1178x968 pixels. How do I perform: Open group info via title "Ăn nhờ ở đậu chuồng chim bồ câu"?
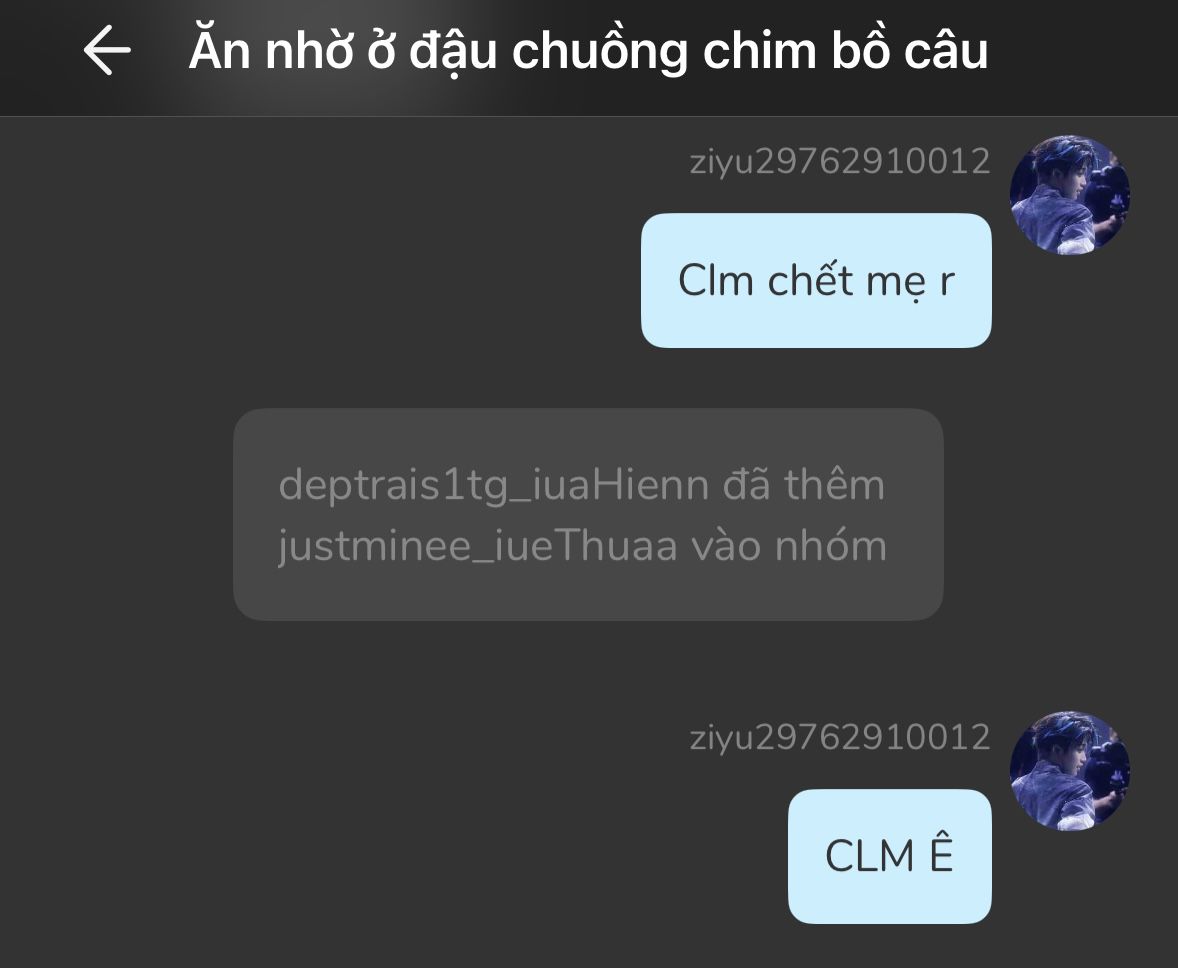pos(587,51)
